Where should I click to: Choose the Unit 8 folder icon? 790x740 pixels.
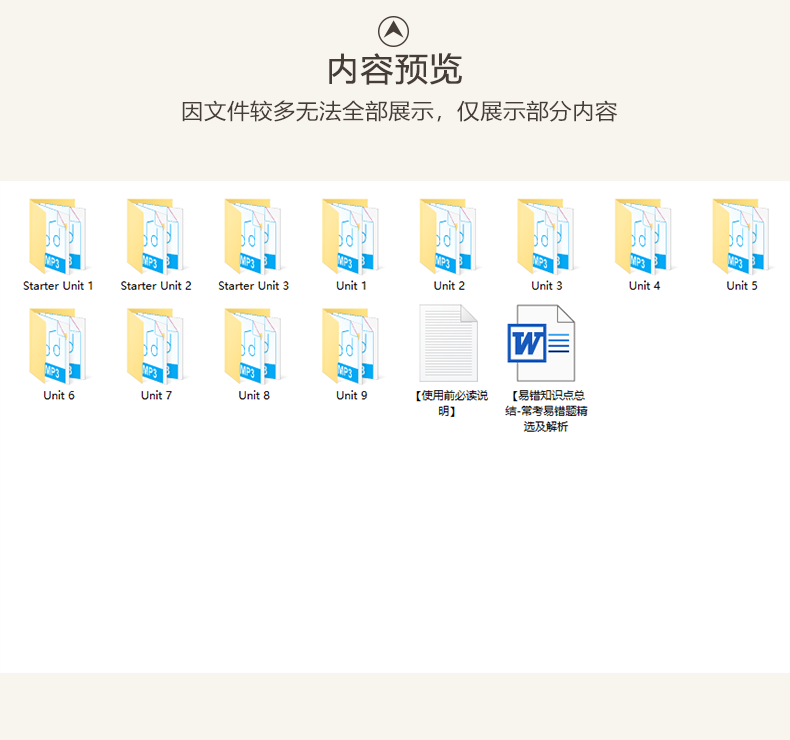[x=253, y=346]
